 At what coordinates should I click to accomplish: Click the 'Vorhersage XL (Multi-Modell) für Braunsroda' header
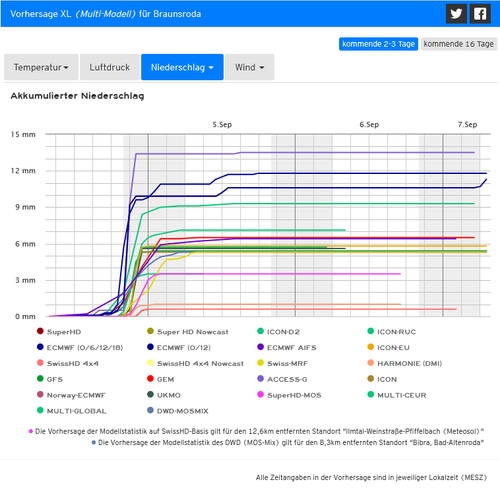pos(106,14)
